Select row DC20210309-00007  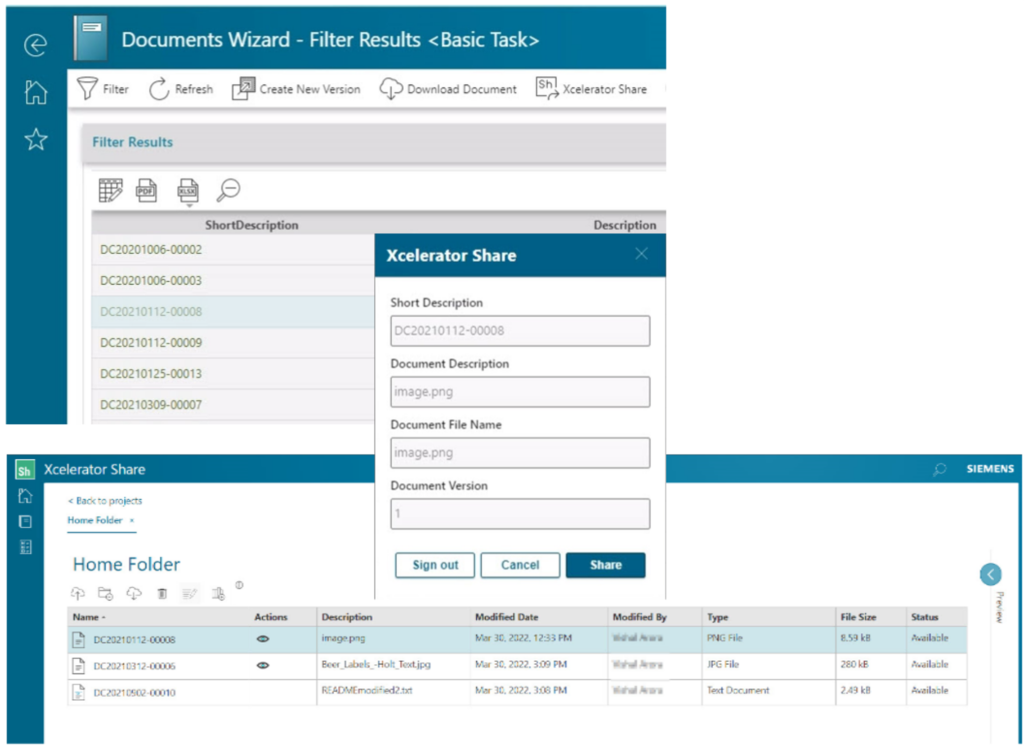(x=233, y=404)
